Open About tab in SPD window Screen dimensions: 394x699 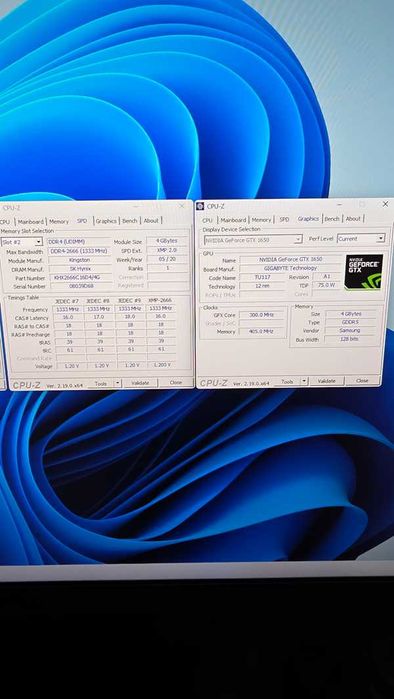(151, 220)
